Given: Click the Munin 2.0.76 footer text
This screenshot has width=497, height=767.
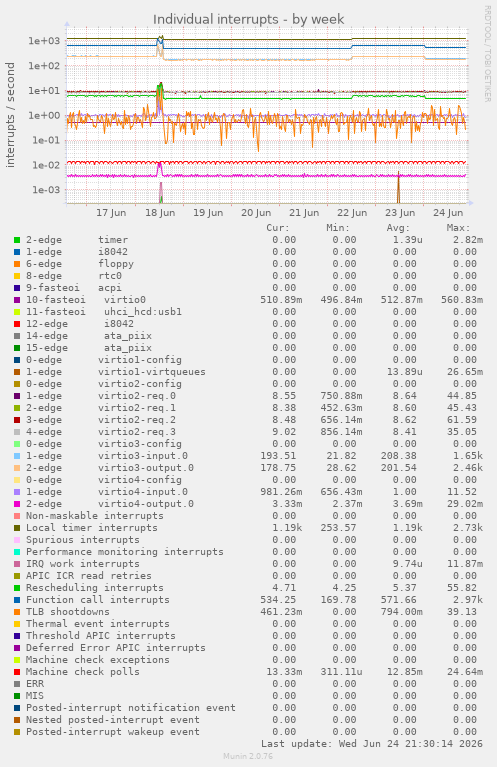Looking at the screenshot, I should pos(248,756).
